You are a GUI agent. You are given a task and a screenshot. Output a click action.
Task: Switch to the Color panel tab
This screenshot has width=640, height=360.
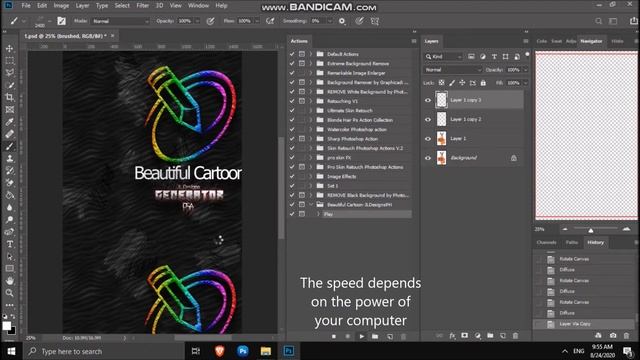coord(542,41)
